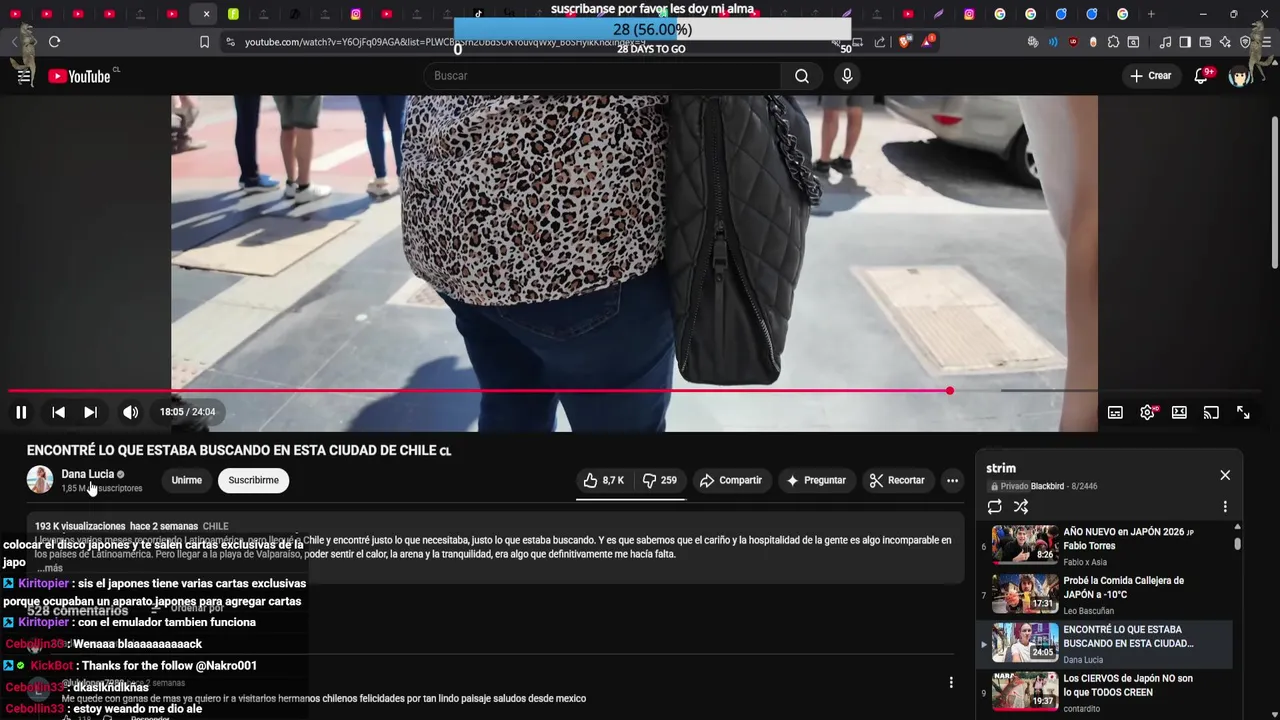Open more actions menu beside Recortar
This screenshot has width=1280, height=720.
(x=952, y=480)
